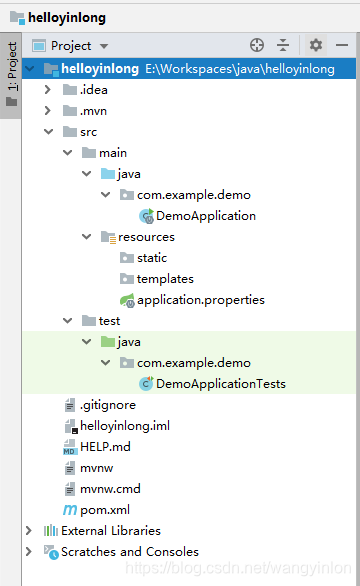Collapse the java folder under main

[87, 173]
